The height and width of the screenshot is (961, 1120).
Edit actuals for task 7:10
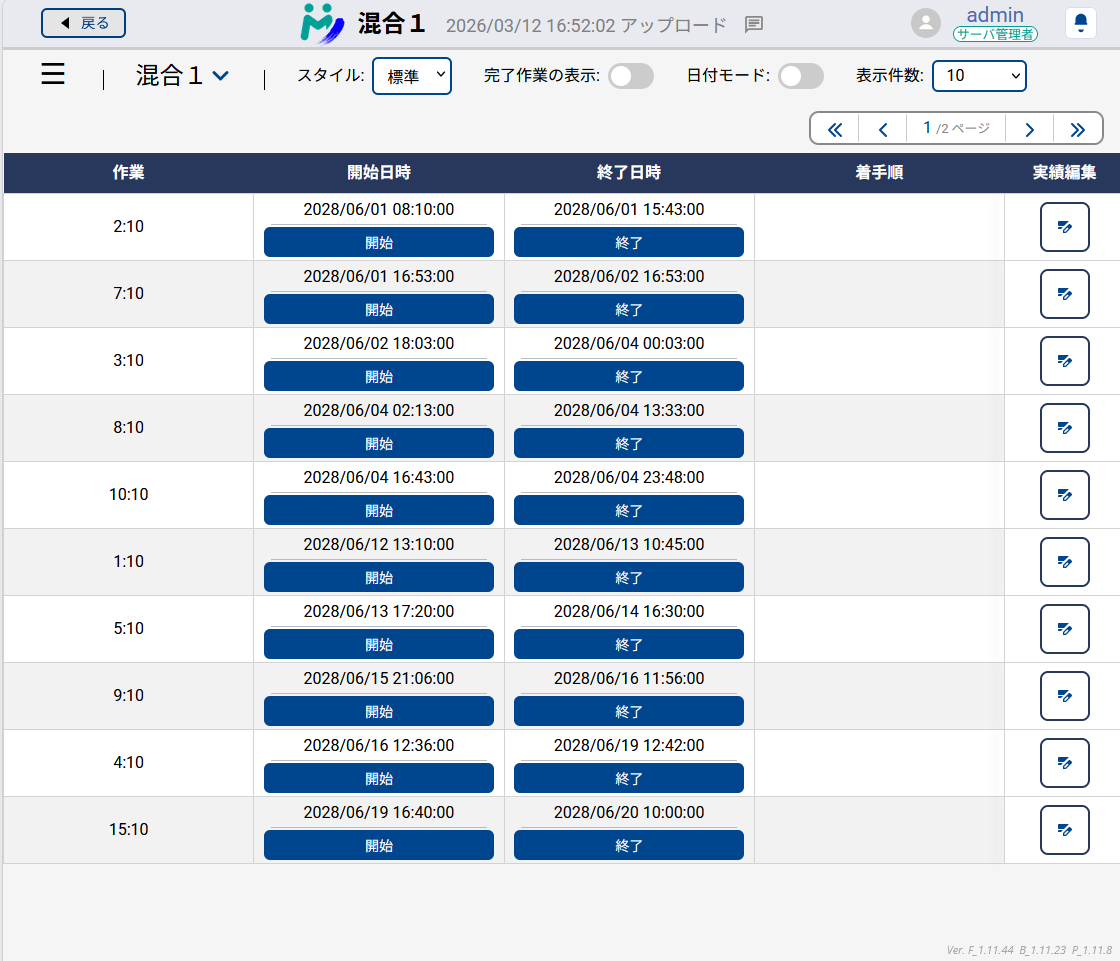1064,294
